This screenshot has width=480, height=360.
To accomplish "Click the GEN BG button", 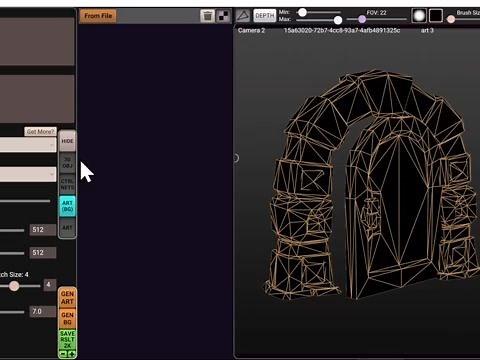I will [67, 318].
